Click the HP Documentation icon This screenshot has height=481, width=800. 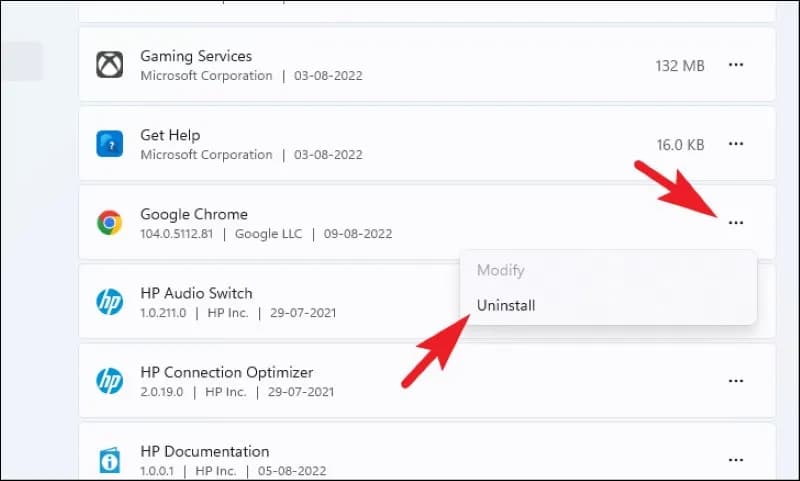point(109,460)
